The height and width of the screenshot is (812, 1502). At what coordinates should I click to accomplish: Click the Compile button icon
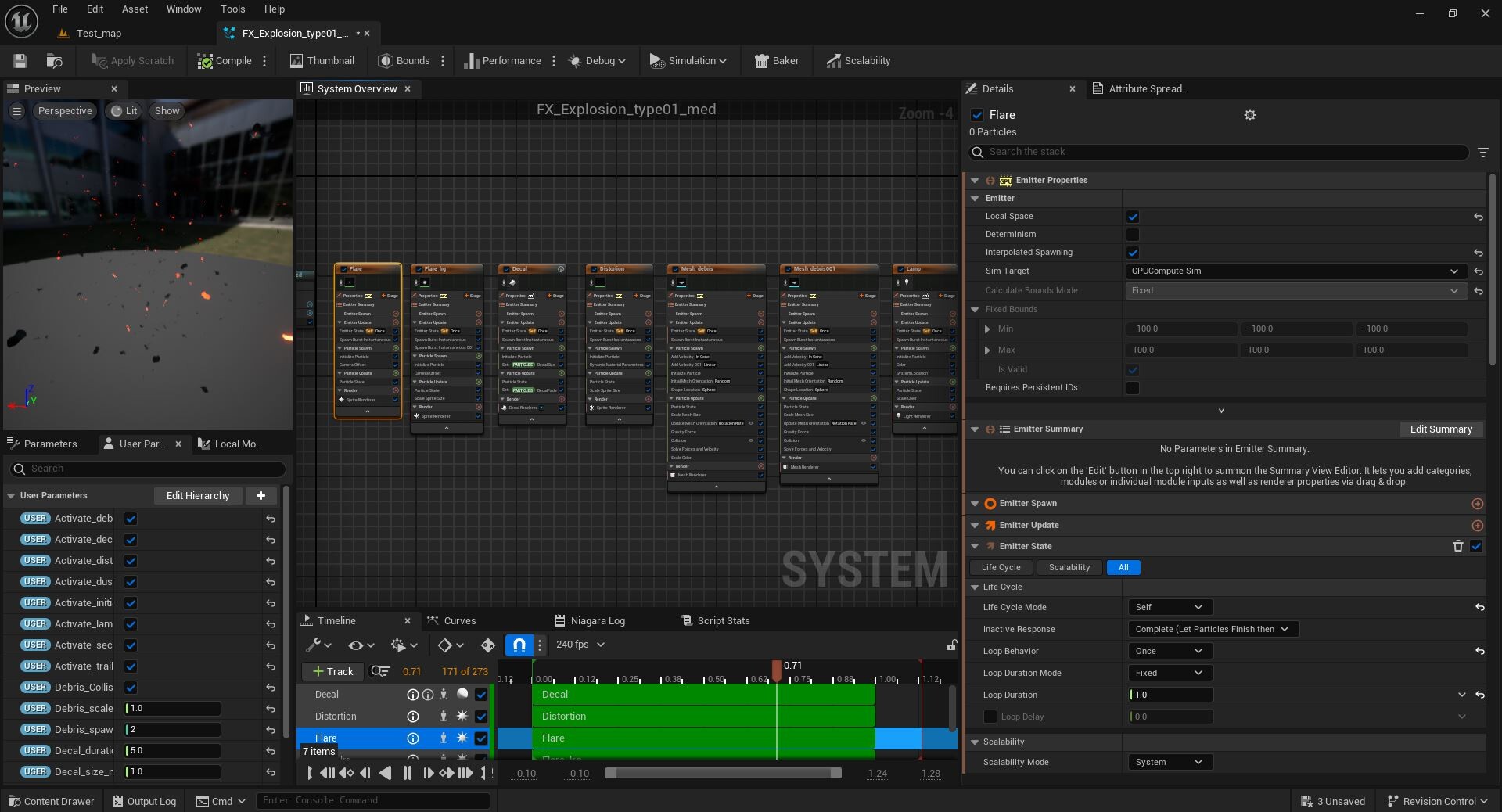click(x=205, y=61)
